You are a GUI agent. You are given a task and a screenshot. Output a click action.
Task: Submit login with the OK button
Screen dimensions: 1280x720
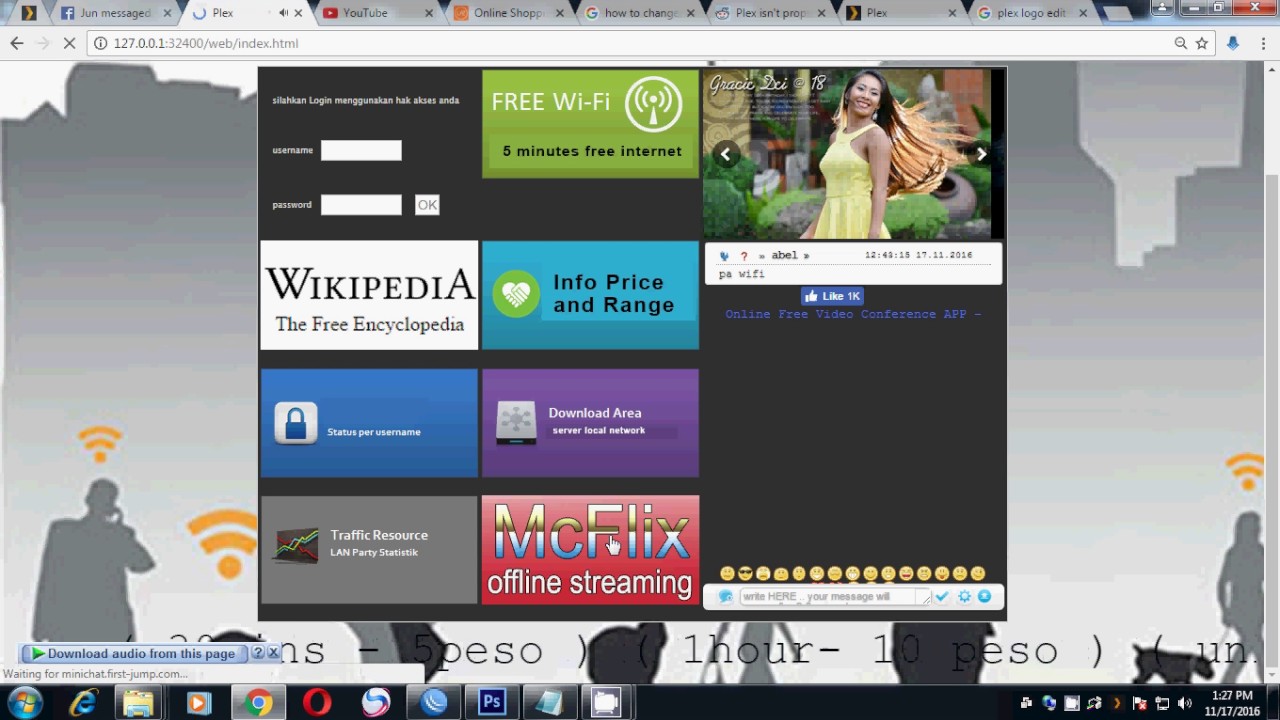[427, 205]
